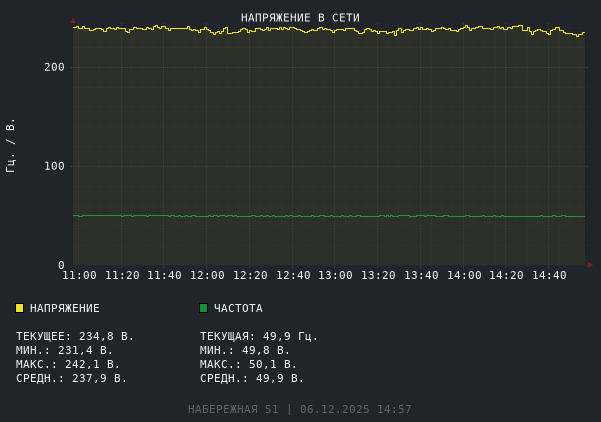601x422 pixels.
Task: Click the chart title НАПРЯЖЕНИЕ В СЕТИ
Action: 300,18
